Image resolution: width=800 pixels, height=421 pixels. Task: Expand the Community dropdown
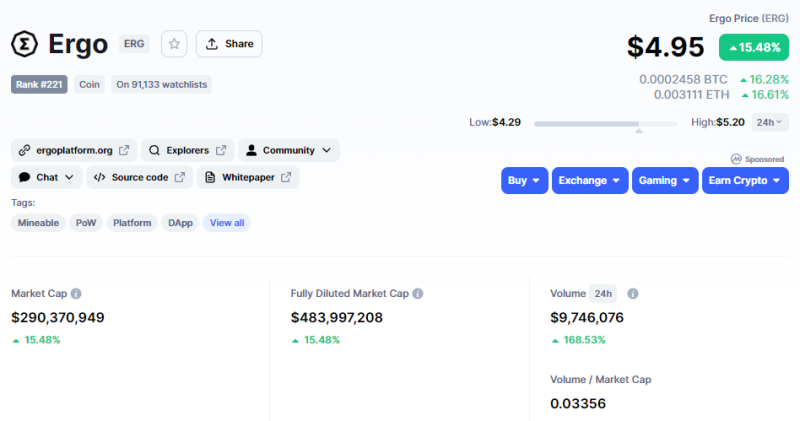pos(289,150)
